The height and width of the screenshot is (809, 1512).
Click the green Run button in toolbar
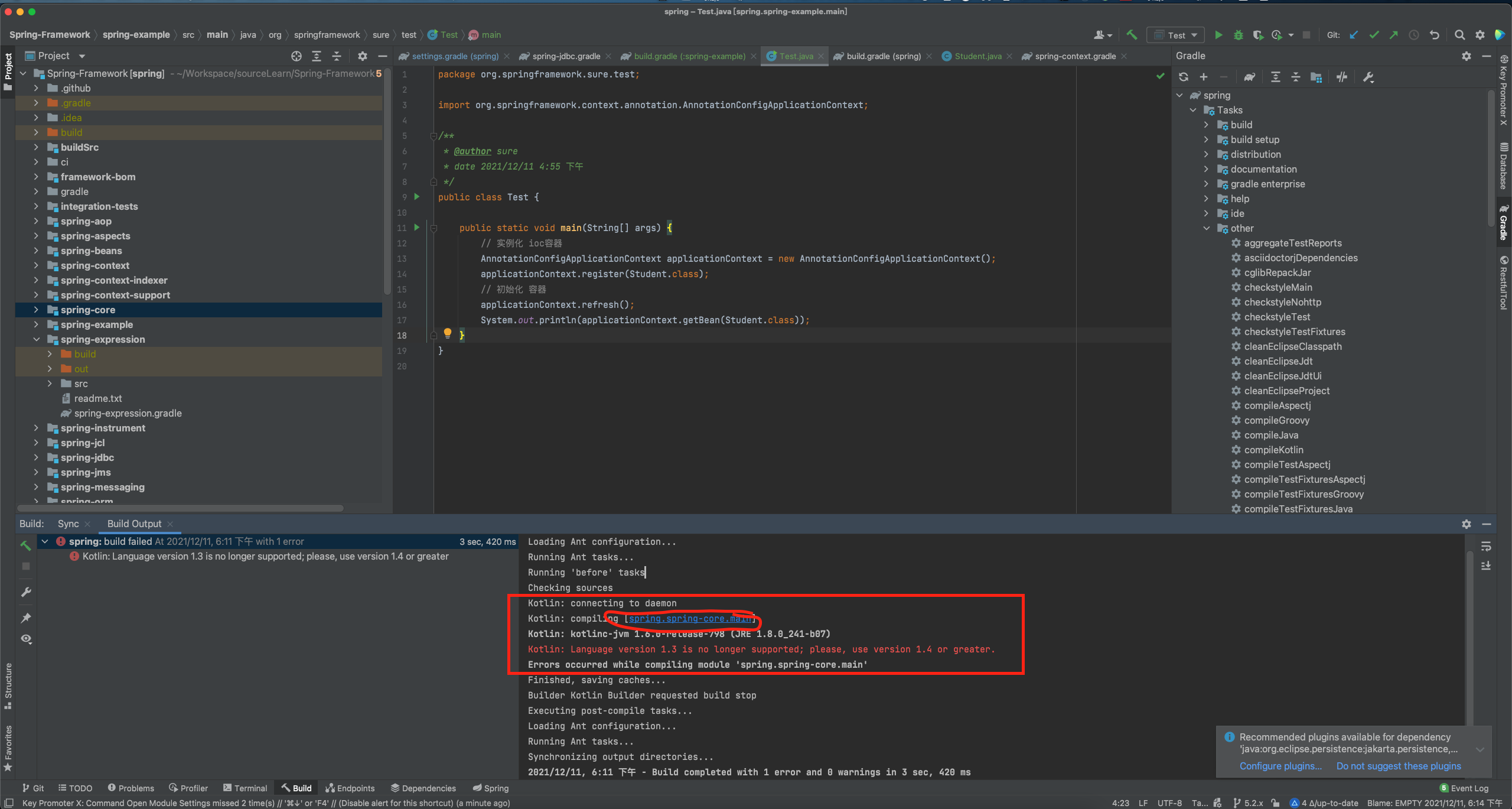pos(1218,35)
